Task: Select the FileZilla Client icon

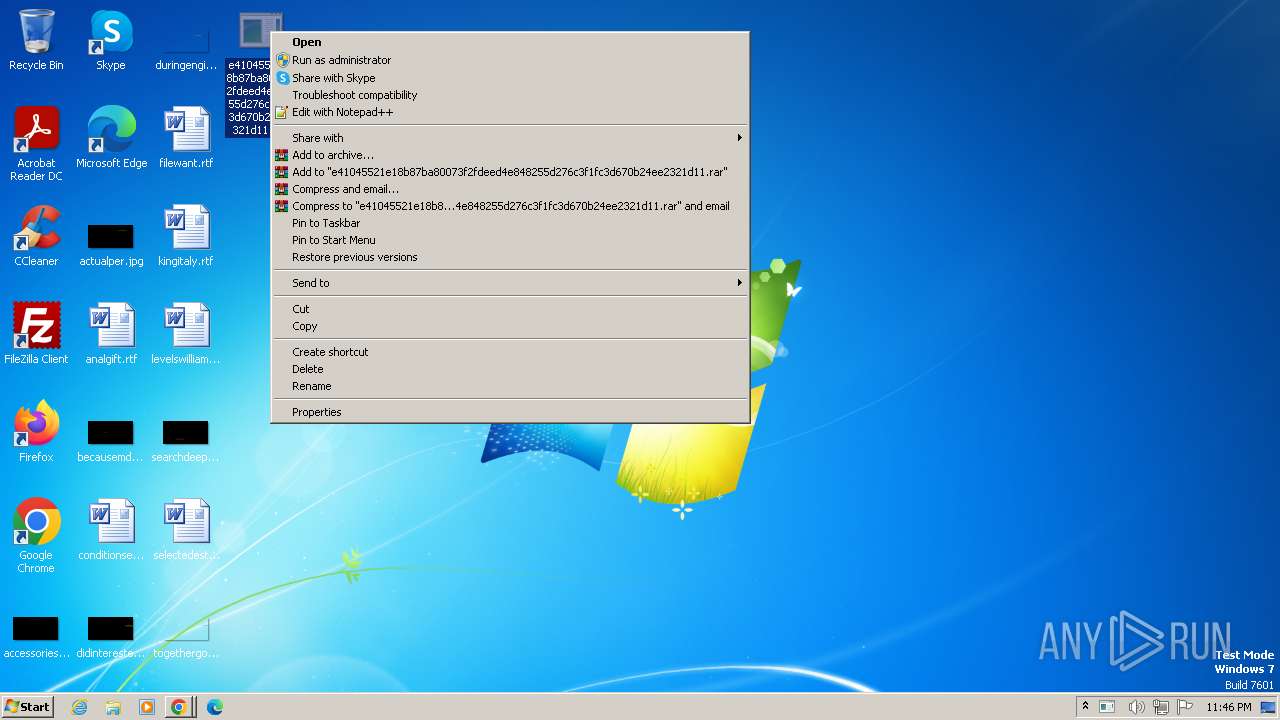Action: [x=36, y=334]
